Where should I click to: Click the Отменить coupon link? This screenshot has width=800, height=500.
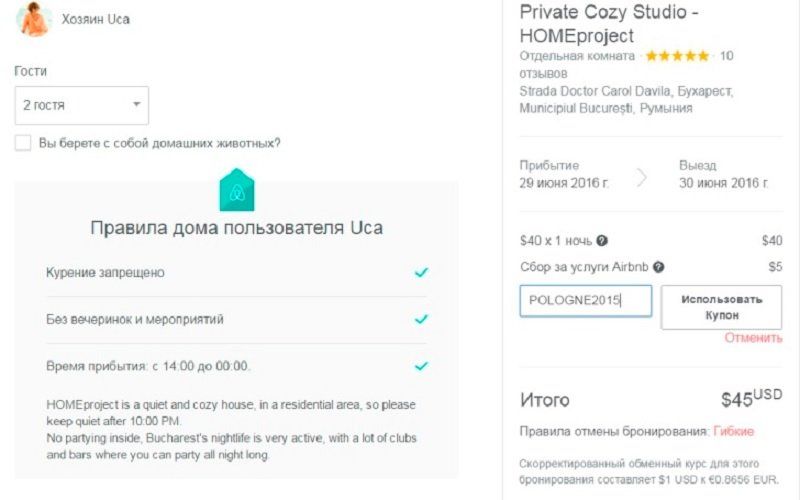(753, 338)
